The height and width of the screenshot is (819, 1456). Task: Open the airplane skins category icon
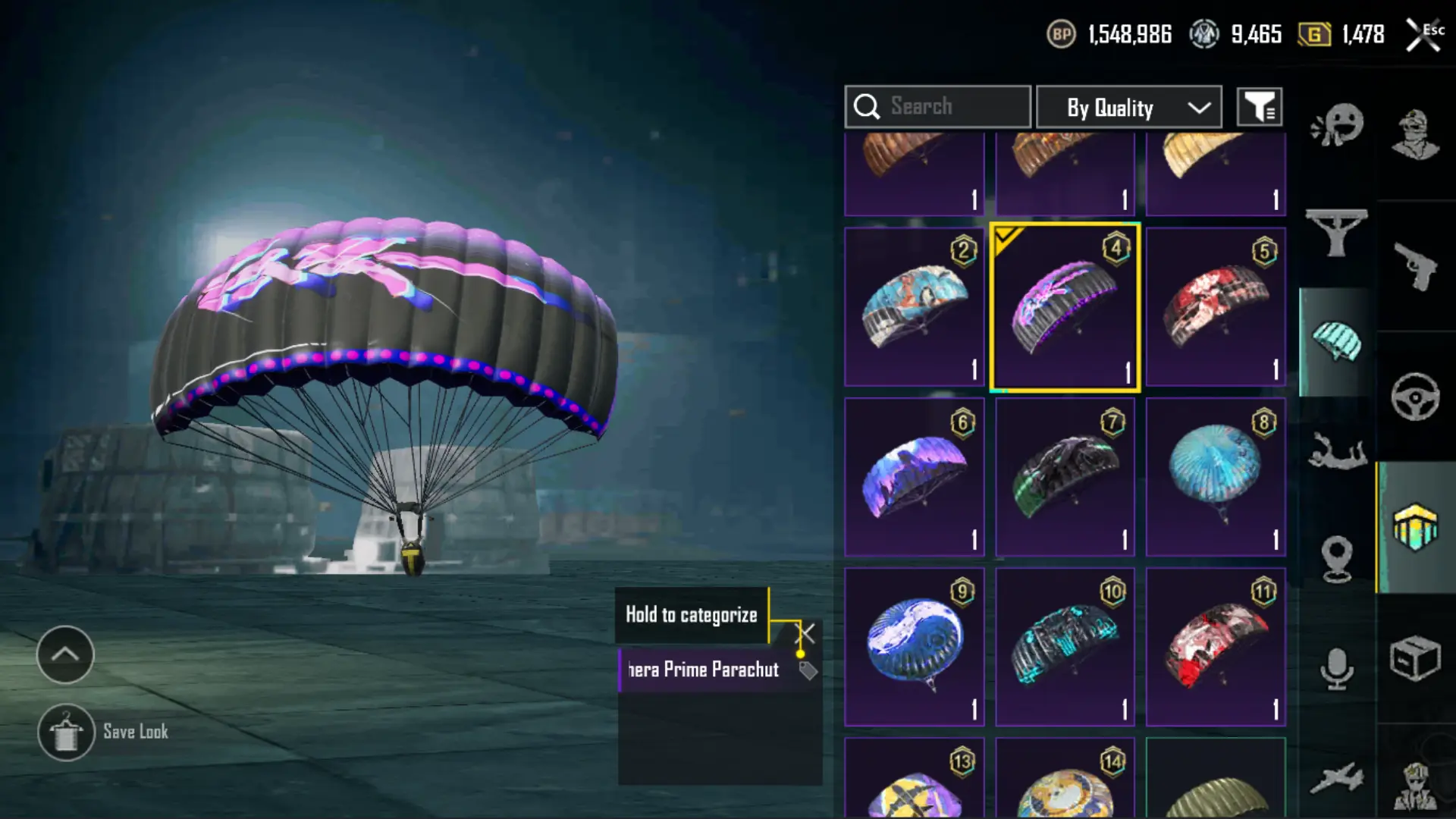(1337, 779)
